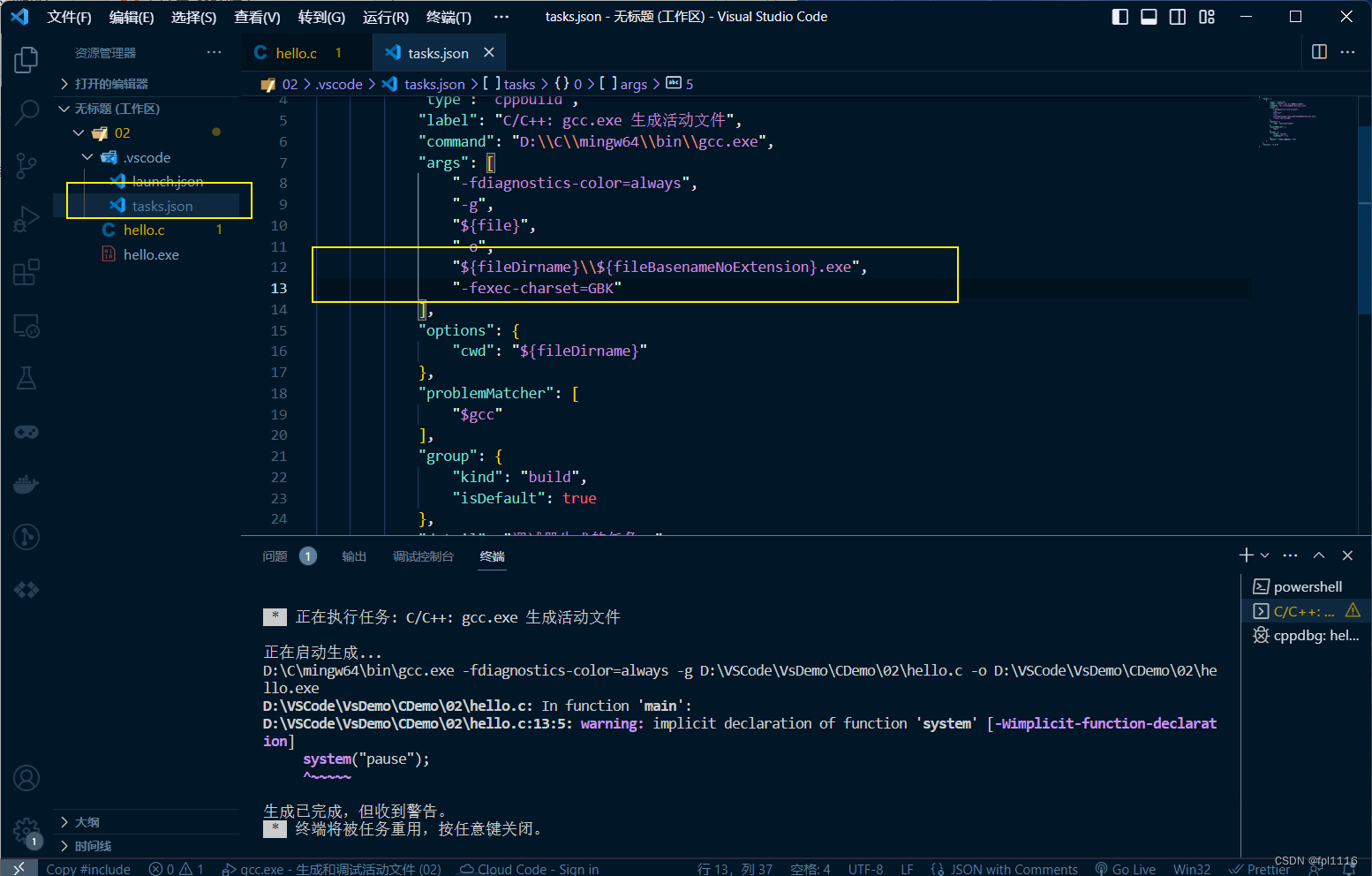Open the Source Control view
The image size is (1372, 876).
(26, 165)
